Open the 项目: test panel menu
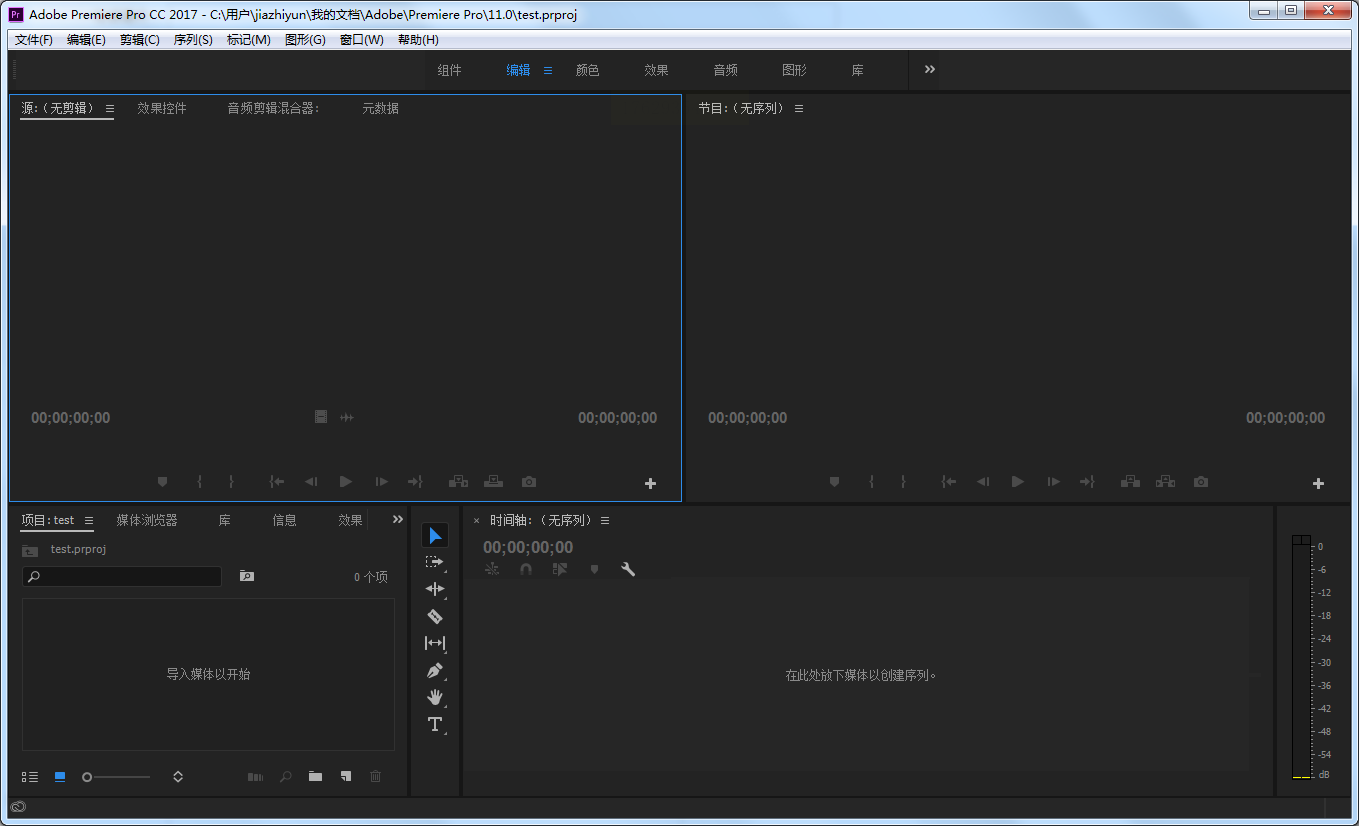The width and height of the screenshot is (1359, 826). pyautogui.click(x=89, y=520)
